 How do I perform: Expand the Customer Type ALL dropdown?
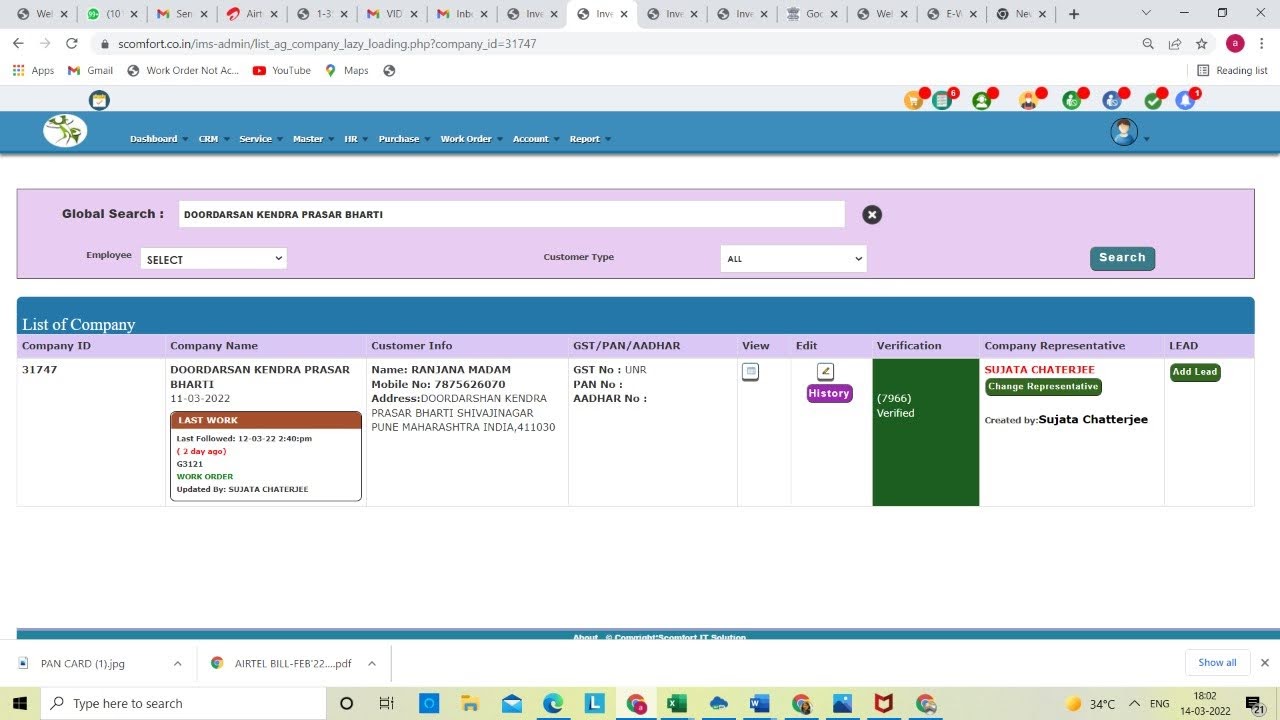coord(793,258)
